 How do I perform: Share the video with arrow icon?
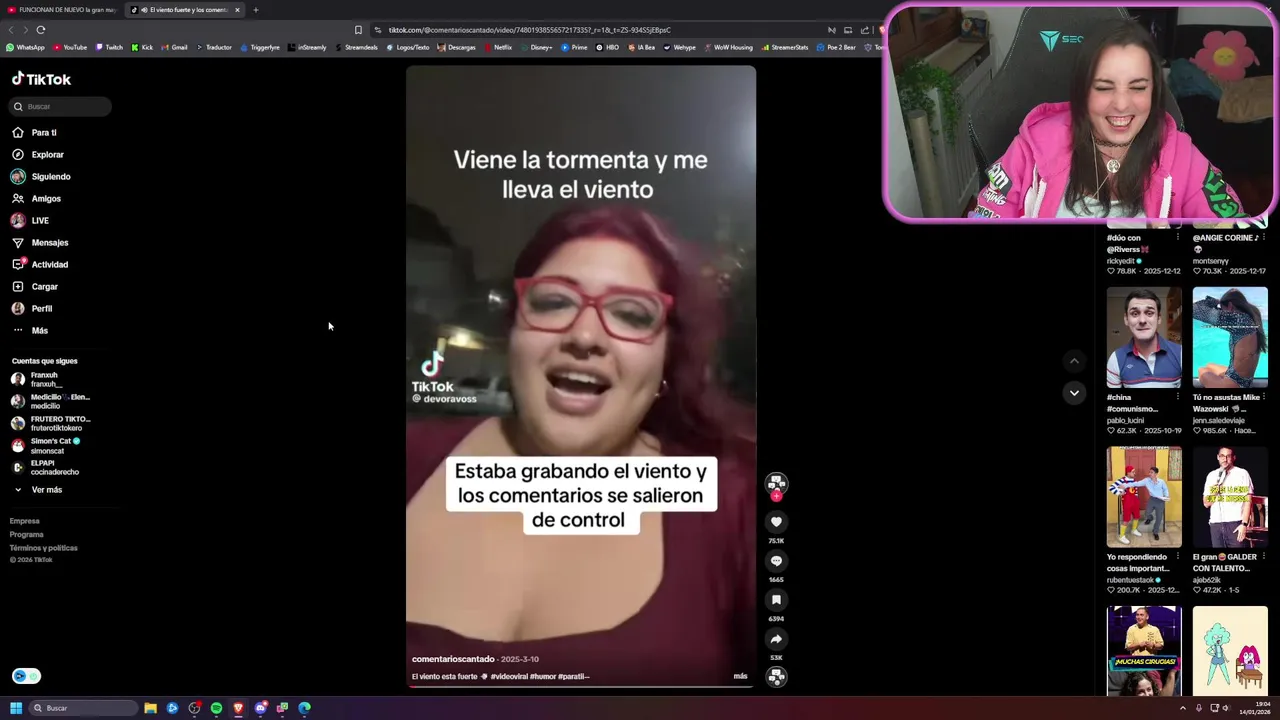pyautogui.click(x=776, y=638)
